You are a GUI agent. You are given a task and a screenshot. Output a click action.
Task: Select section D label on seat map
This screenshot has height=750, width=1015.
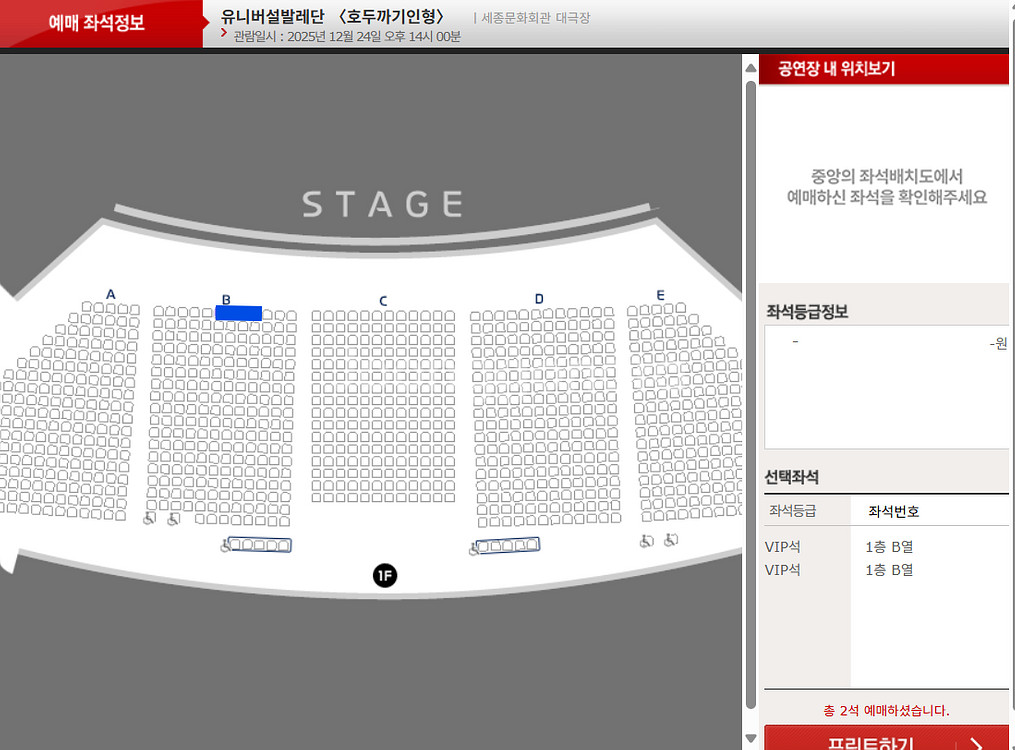tap(539, 299)
